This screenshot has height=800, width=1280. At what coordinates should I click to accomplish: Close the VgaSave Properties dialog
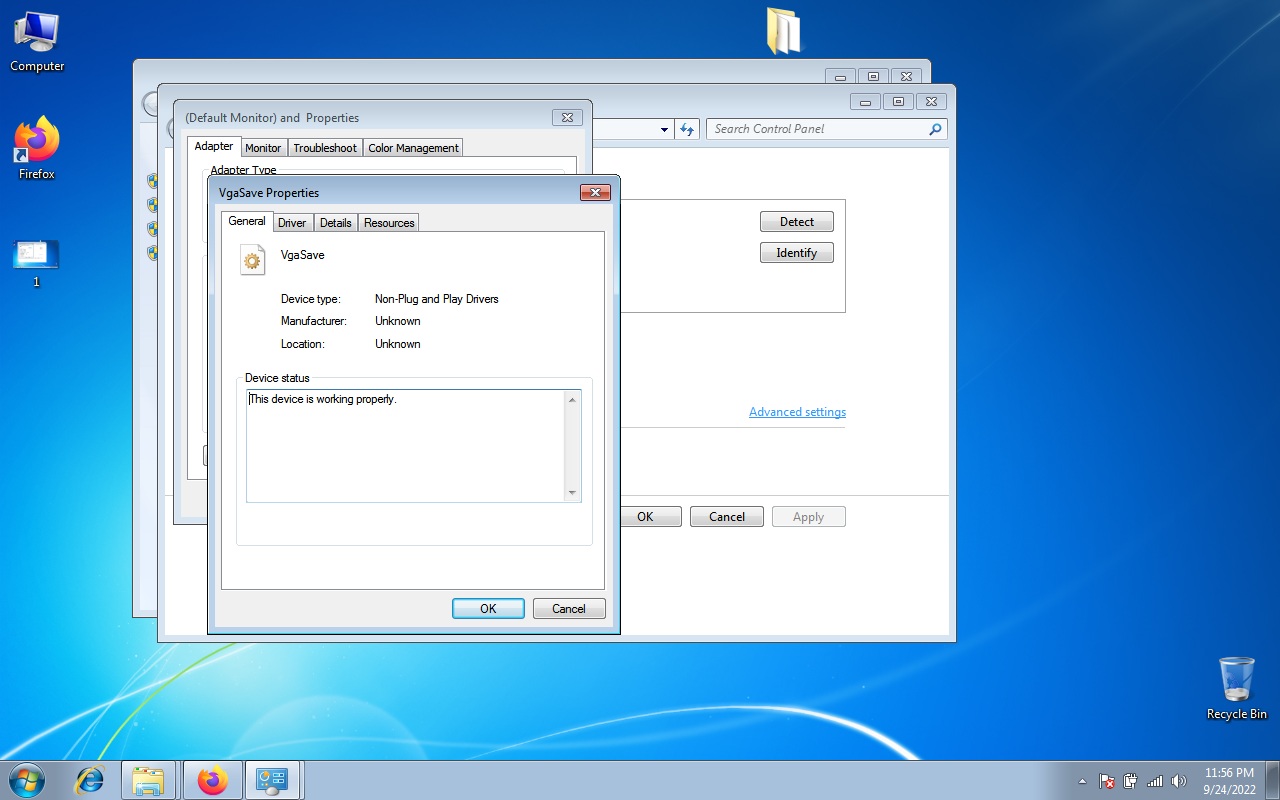tap(595, 193)
